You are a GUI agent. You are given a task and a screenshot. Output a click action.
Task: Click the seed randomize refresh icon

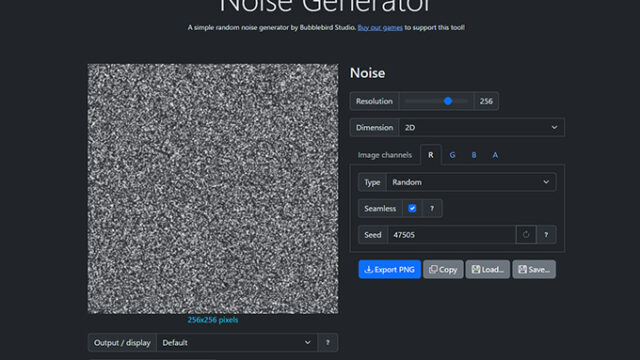coord(526,235)
